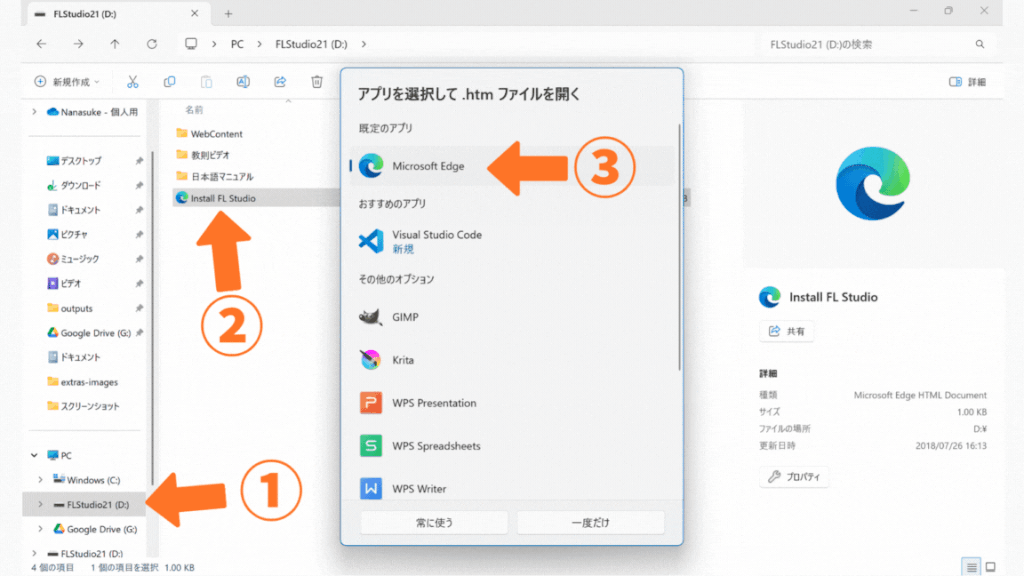Expand the Nanasuke personal OneDrive node

click(35, 112)
